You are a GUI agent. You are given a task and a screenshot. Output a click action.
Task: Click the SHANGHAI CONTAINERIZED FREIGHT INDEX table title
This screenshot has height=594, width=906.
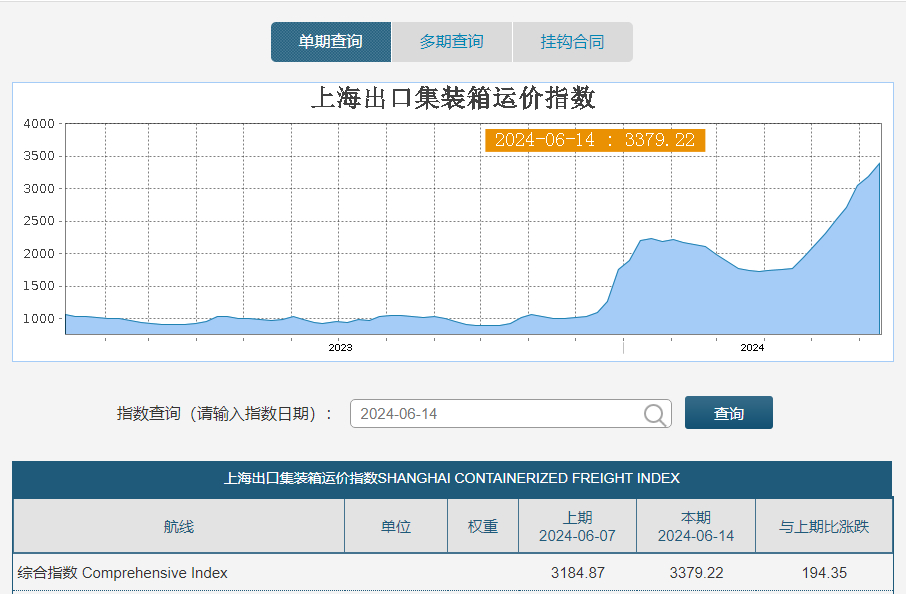tap(452, 479)
